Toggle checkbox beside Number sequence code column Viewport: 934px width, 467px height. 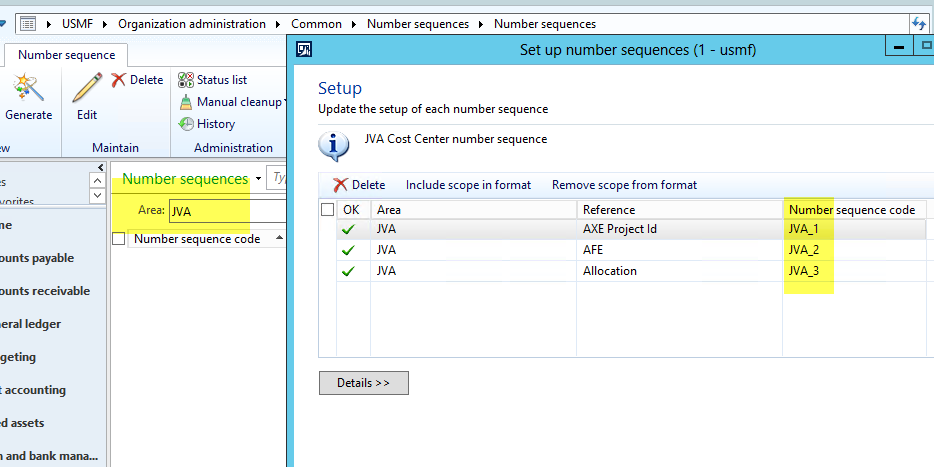pyautogui.click(x=119, y=239)
